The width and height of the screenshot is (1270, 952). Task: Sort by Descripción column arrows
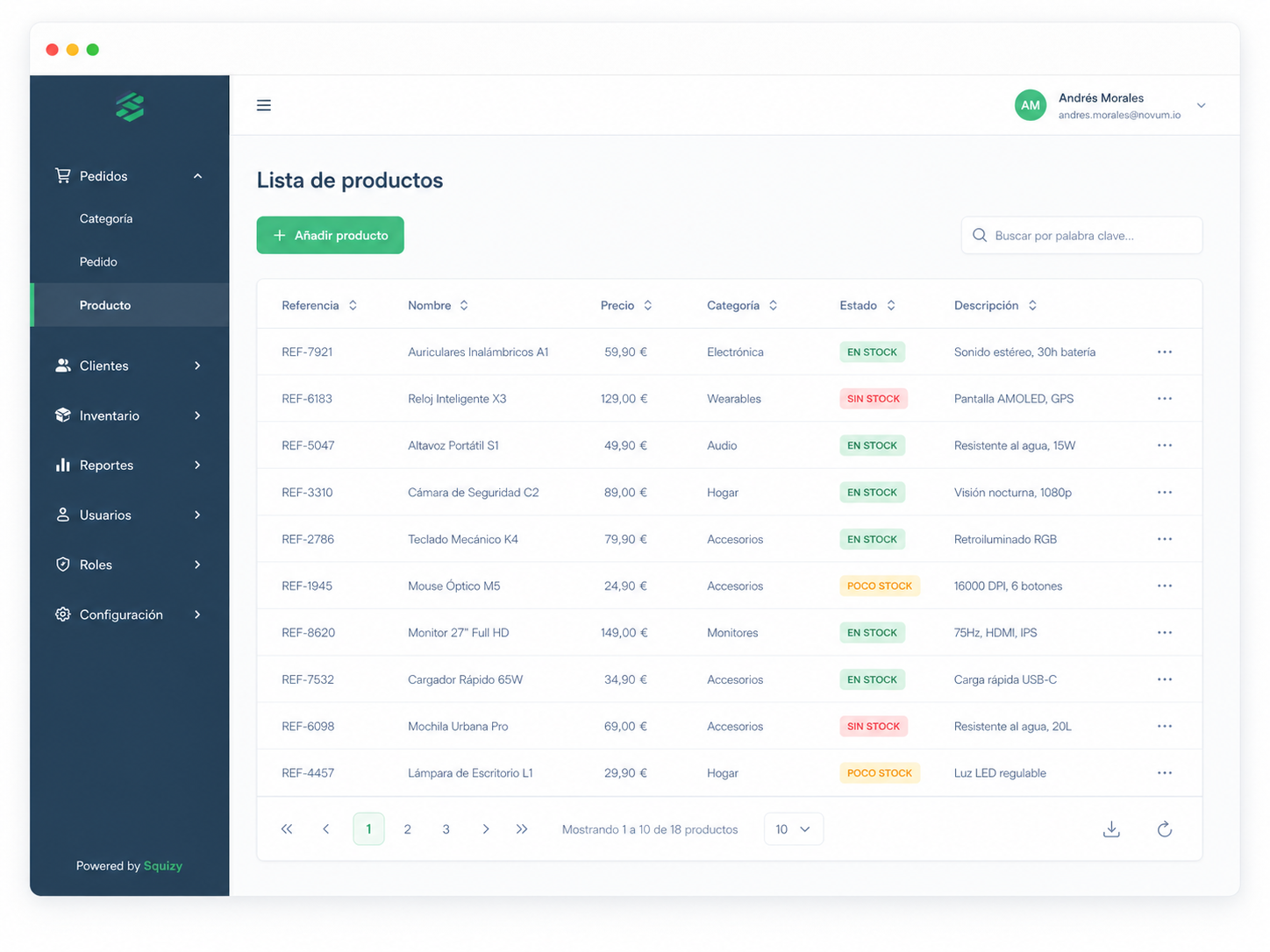coord(1032,305)
